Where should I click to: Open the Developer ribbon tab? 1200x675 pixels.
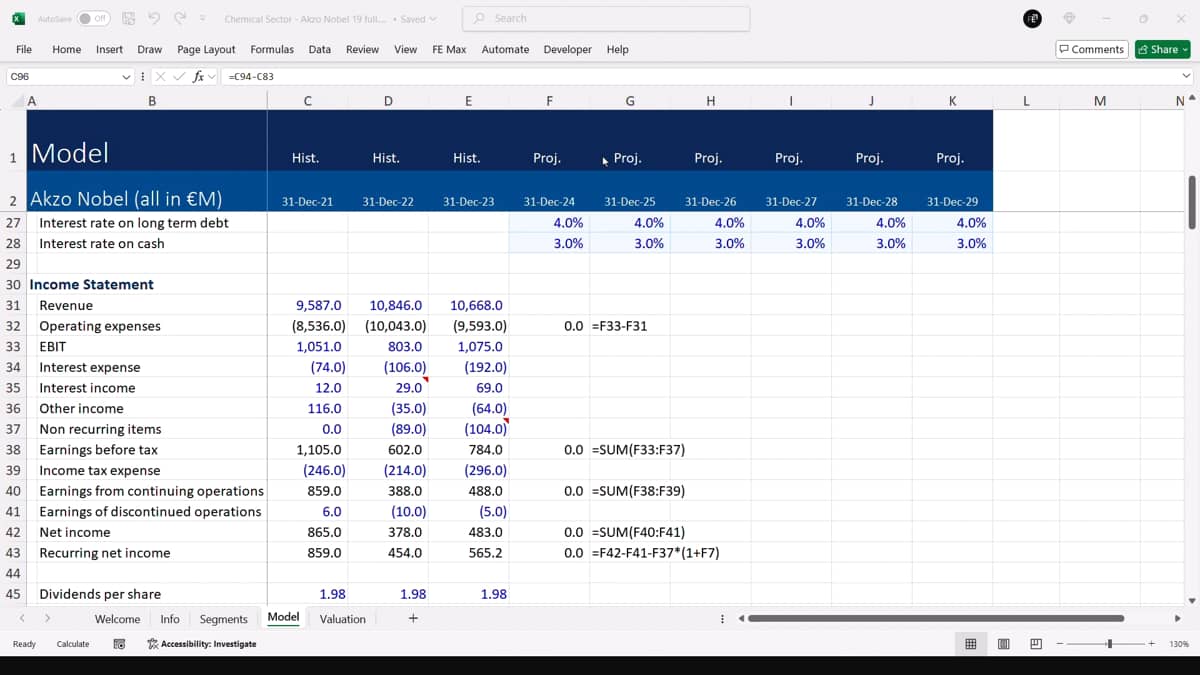pos(567,49)
